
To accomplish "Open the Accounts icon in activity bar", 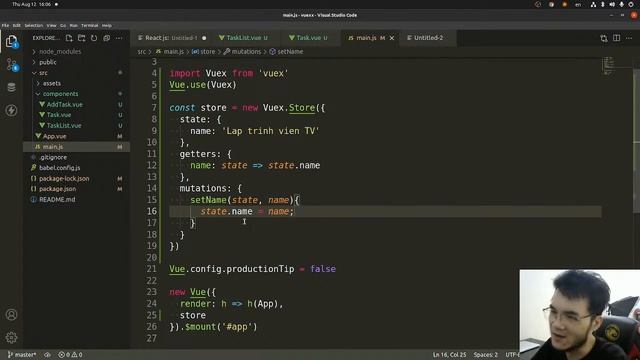I will pos(11,315).
